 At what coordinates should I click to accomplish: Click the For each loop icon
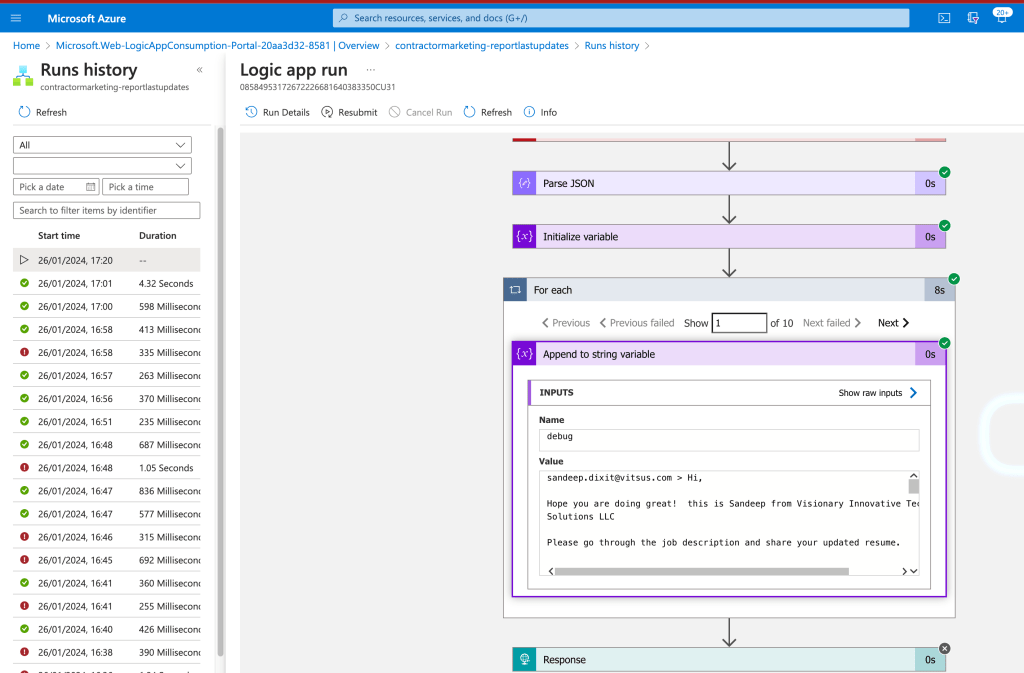[x=515, y=290]
